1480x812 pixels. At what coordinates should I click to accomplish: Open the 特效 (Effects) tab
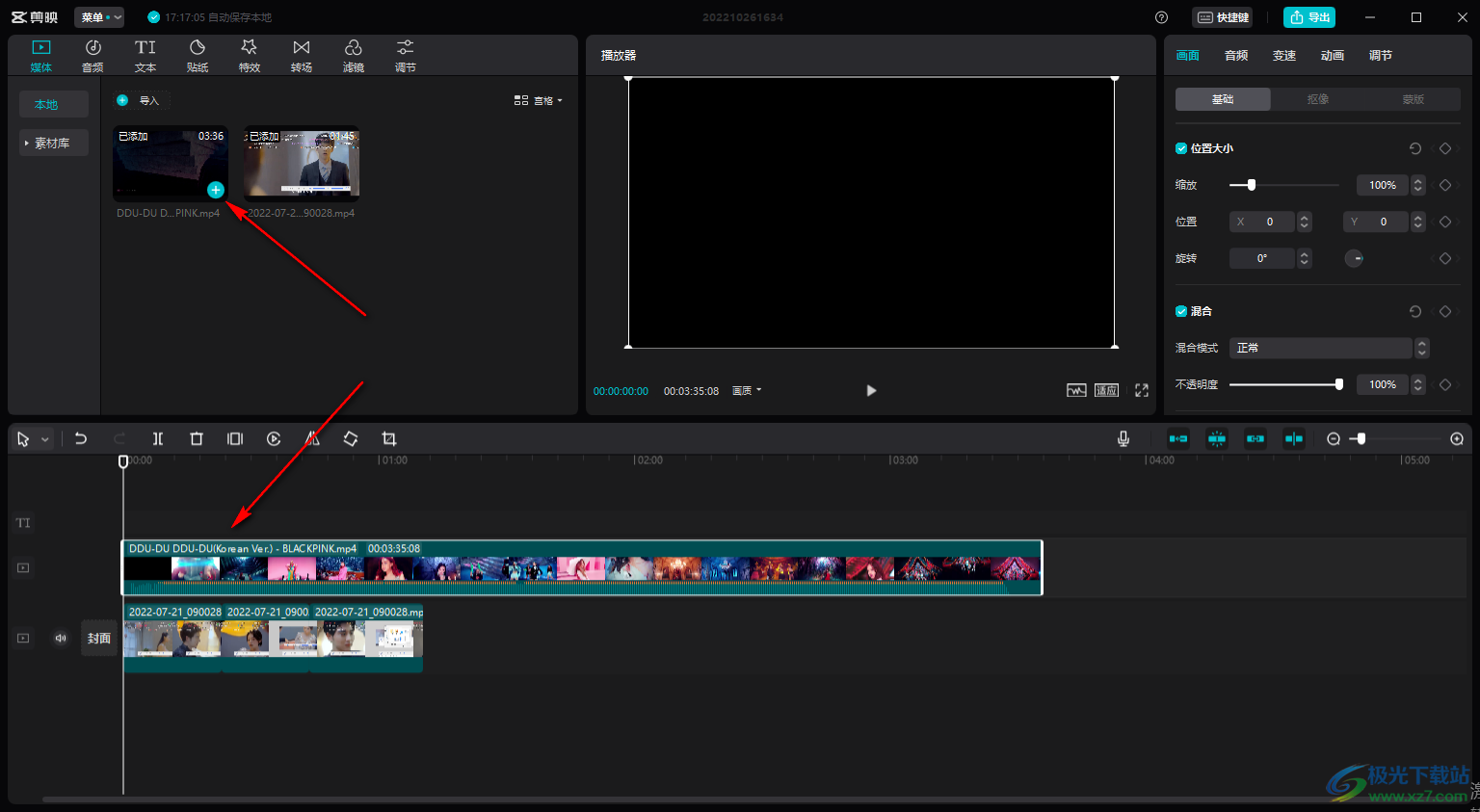click(250, 56)
